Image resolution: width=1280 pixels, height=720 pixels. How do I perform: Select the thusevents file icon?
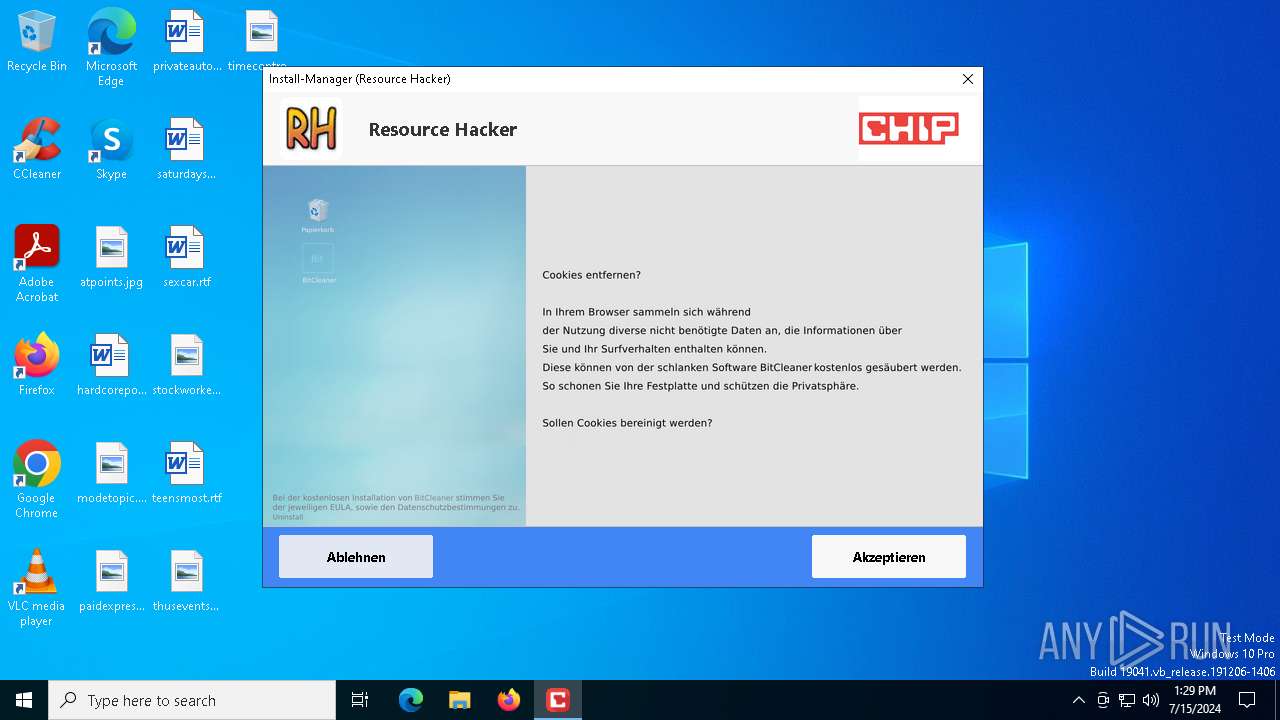187,582
